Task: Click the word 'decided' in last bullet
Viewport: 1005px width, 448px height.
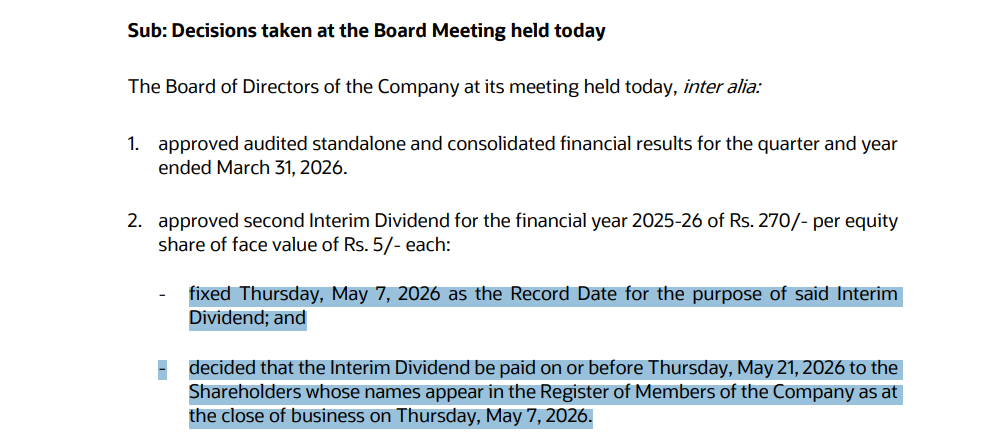Action: coord(220,370)
